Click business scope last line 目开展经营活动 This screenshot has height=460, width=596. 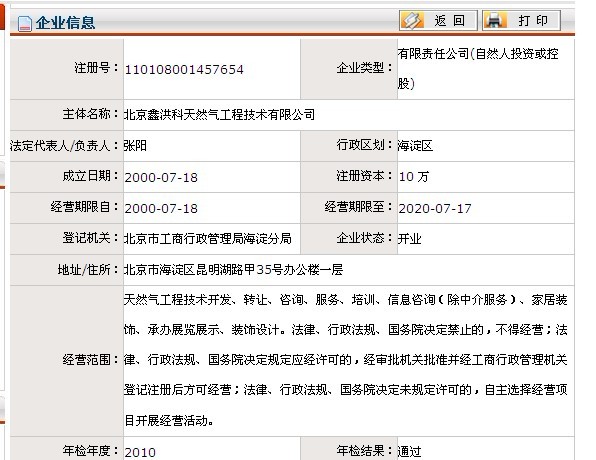pos(169,420)
